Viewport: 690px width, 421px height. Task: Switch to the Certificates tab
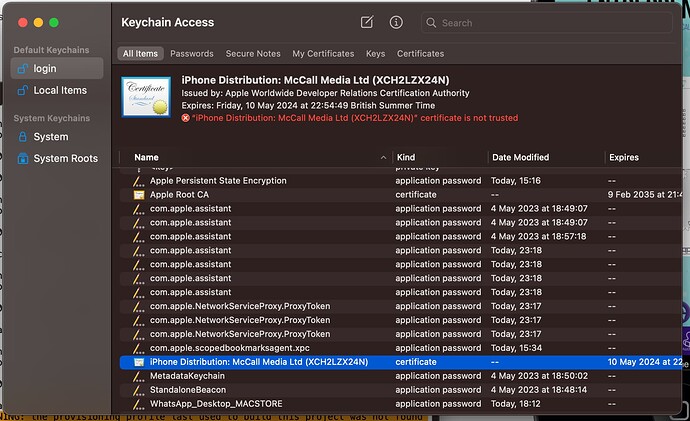coord(421,54)
